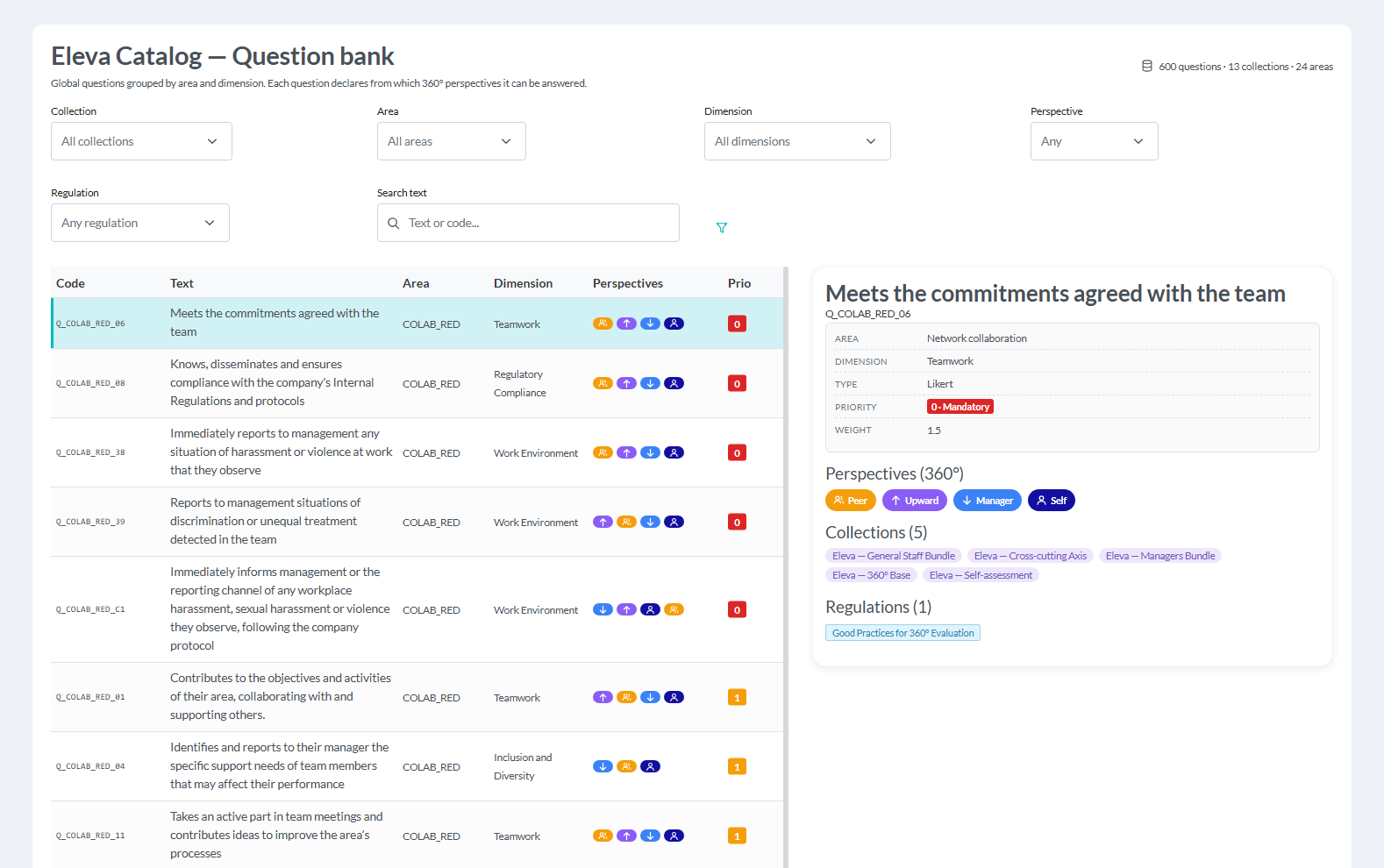This screenshot has width=1384, height=868.
Task: Click Upward arrow icon in Q_COLAB_RED_01 row
Action: [603, 697]
